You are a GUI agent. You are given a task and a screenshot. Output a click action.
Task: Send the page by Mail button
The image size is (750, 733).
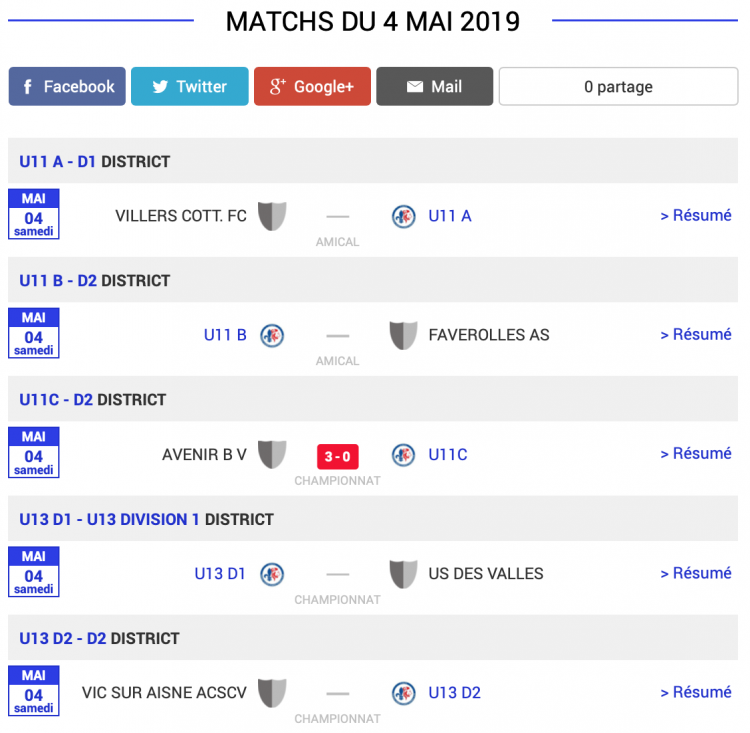434,87
